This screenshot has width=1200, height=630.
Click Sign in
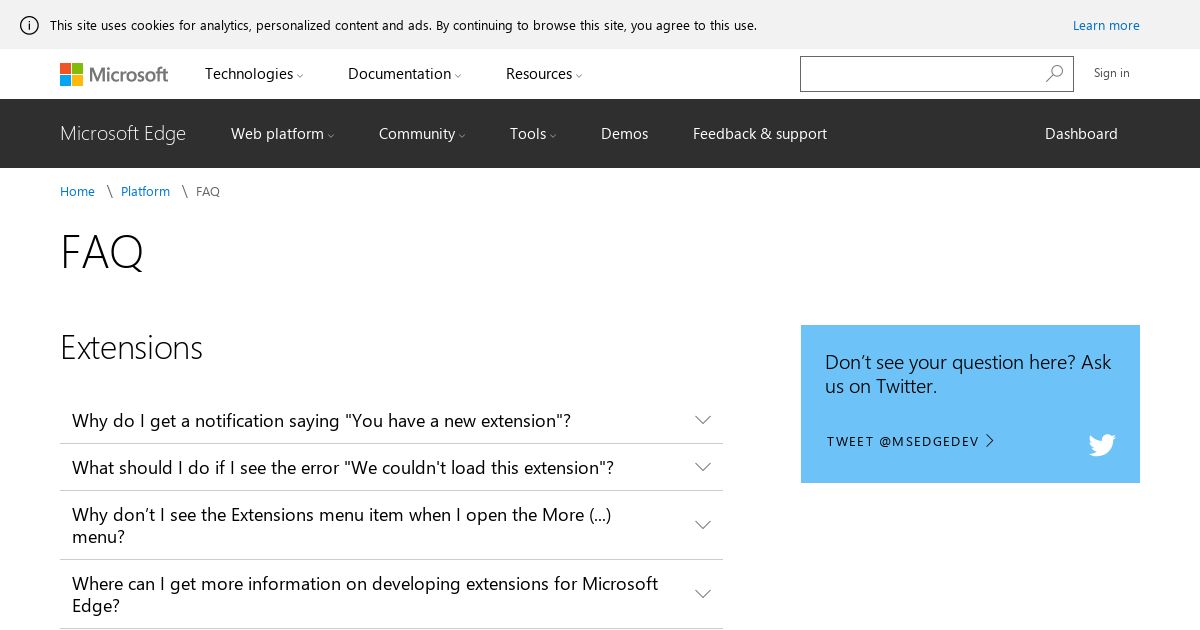[1111, 73]
